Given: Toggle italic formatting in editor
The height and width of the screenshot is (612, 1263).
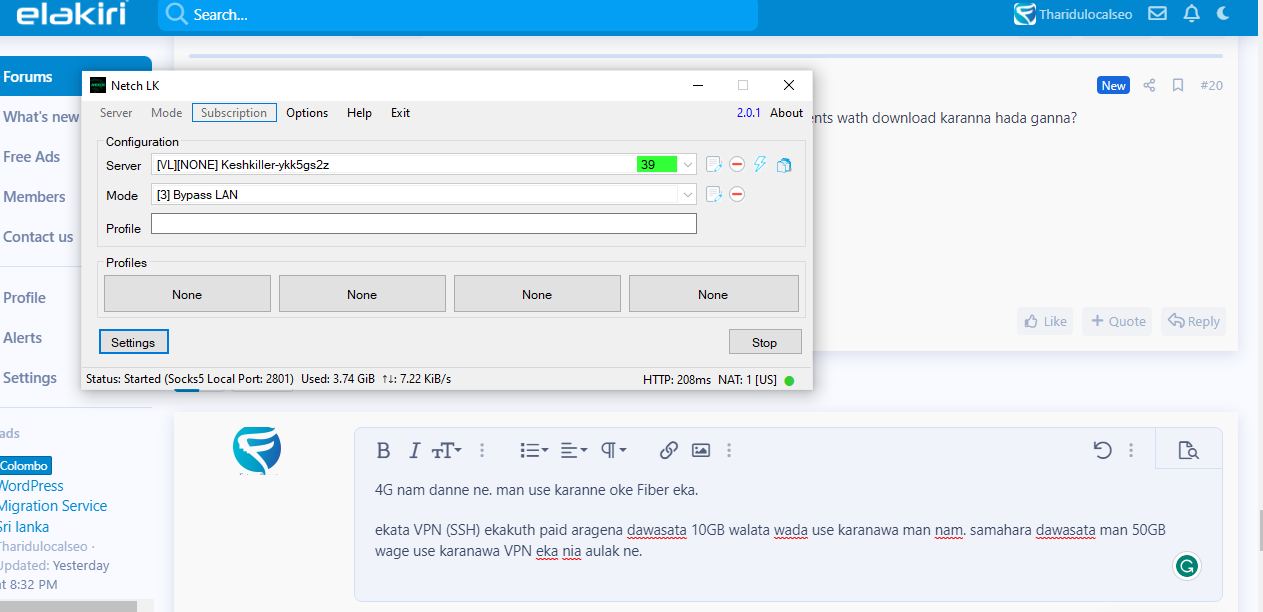Looking at the screenshot, I should coord(414,451).
